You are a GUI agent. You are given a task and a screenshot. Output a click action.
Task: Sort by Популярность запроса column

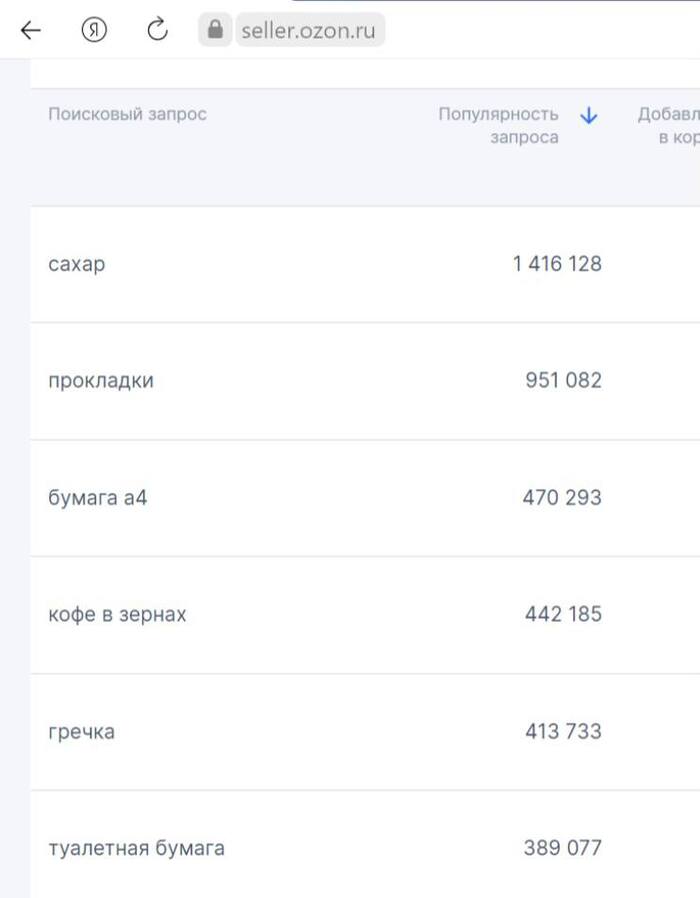click(x=498, y=125)
